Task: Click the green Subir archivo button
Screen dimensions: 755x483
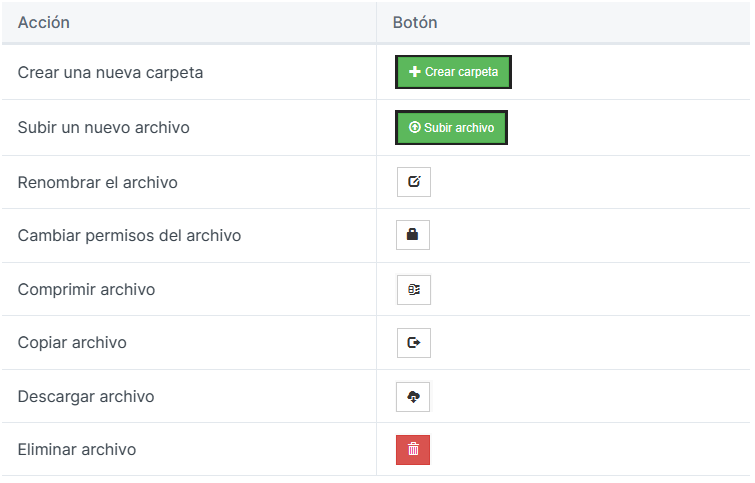Action: 451,128
